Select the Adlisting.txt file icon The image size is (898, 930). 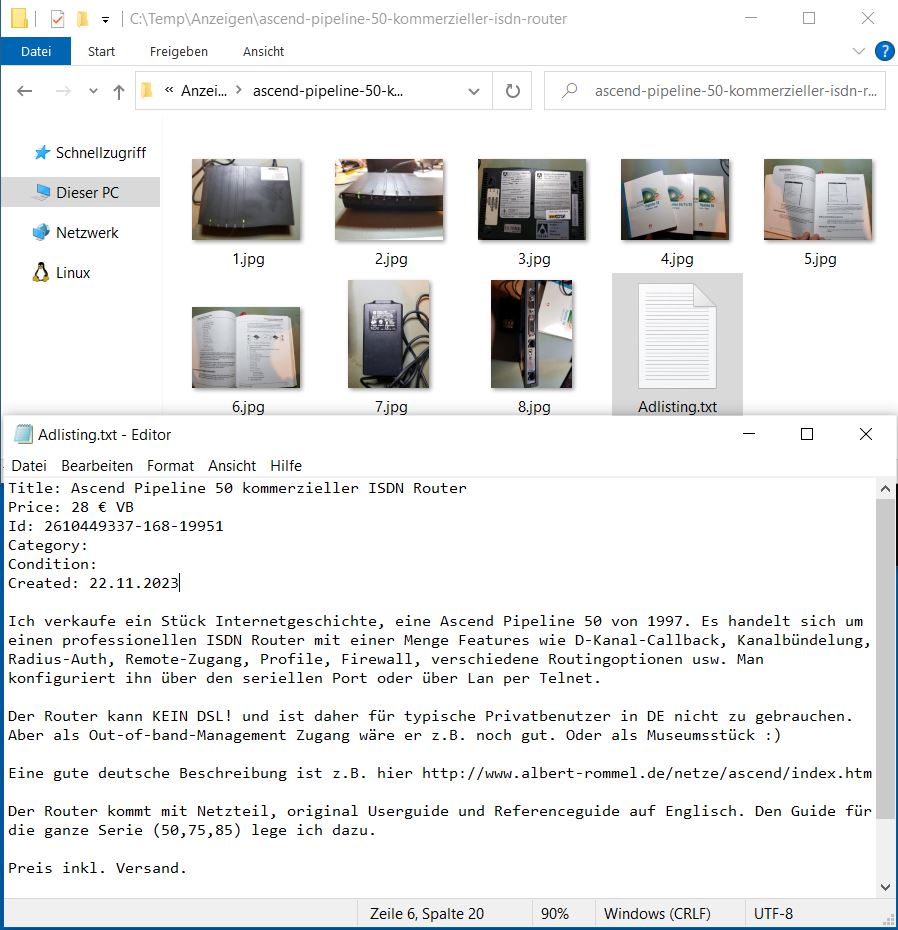coord(677,335)
